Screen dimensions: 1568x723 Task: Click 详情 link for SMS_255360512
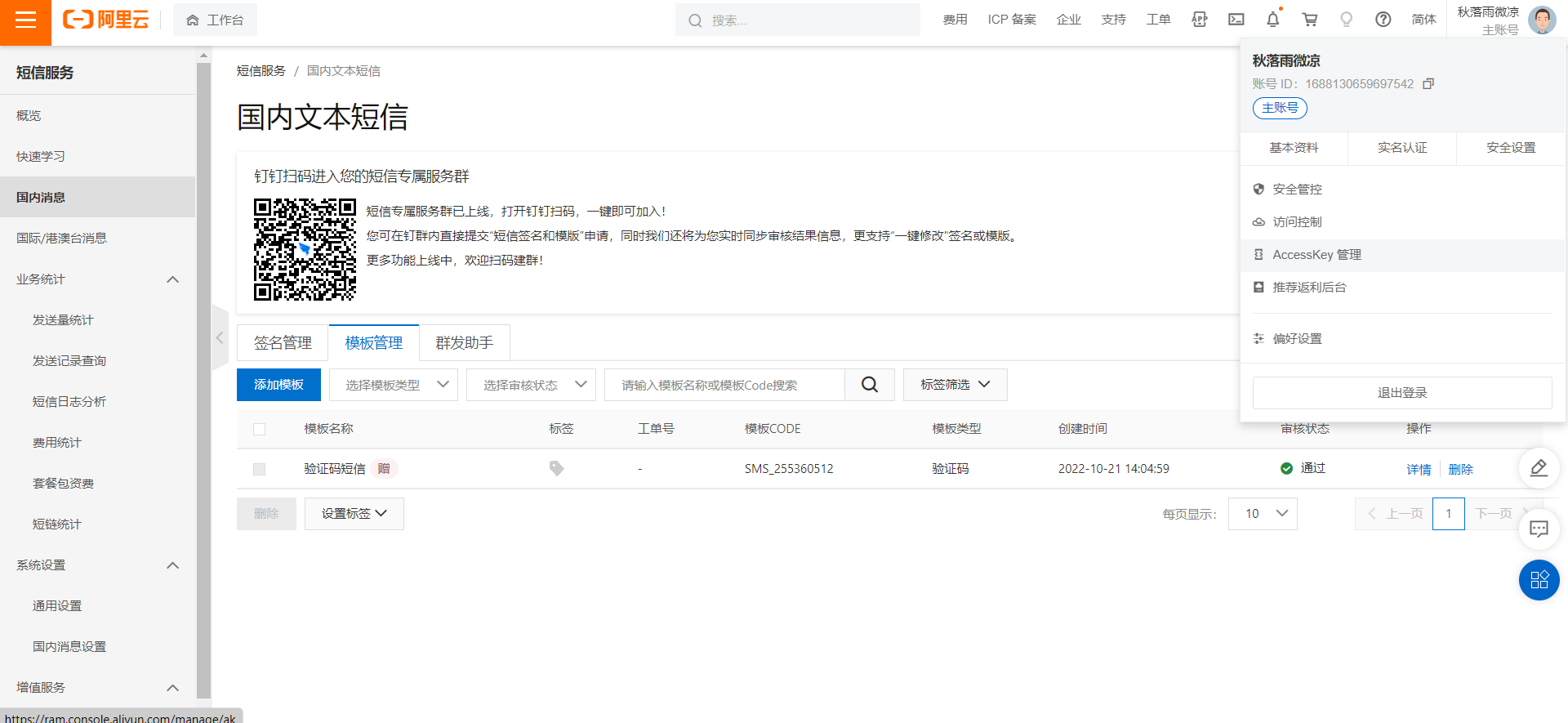point(1419,469)
